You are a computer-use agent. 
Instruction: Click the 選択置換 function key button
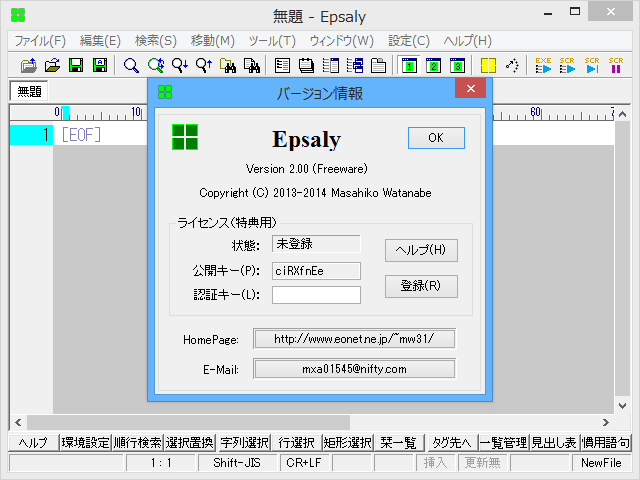[x=189, y=442]
